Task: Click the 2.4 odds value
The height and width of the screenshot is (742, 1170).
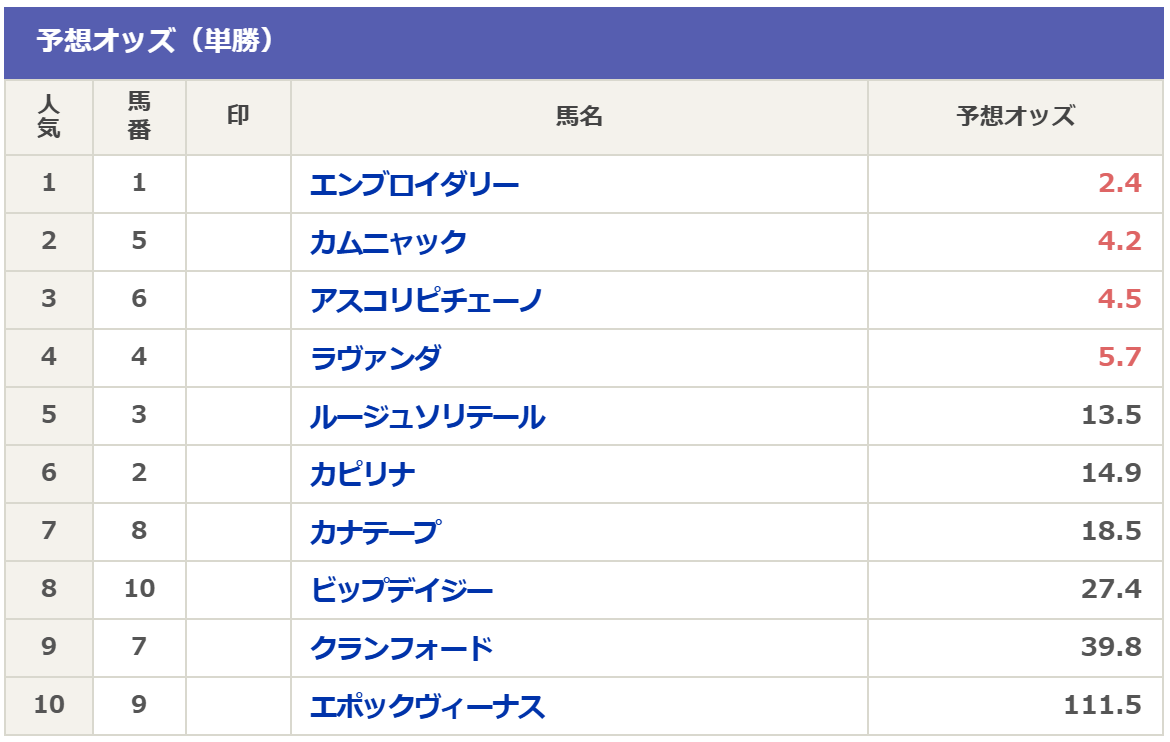Action: coord(1119,185)
